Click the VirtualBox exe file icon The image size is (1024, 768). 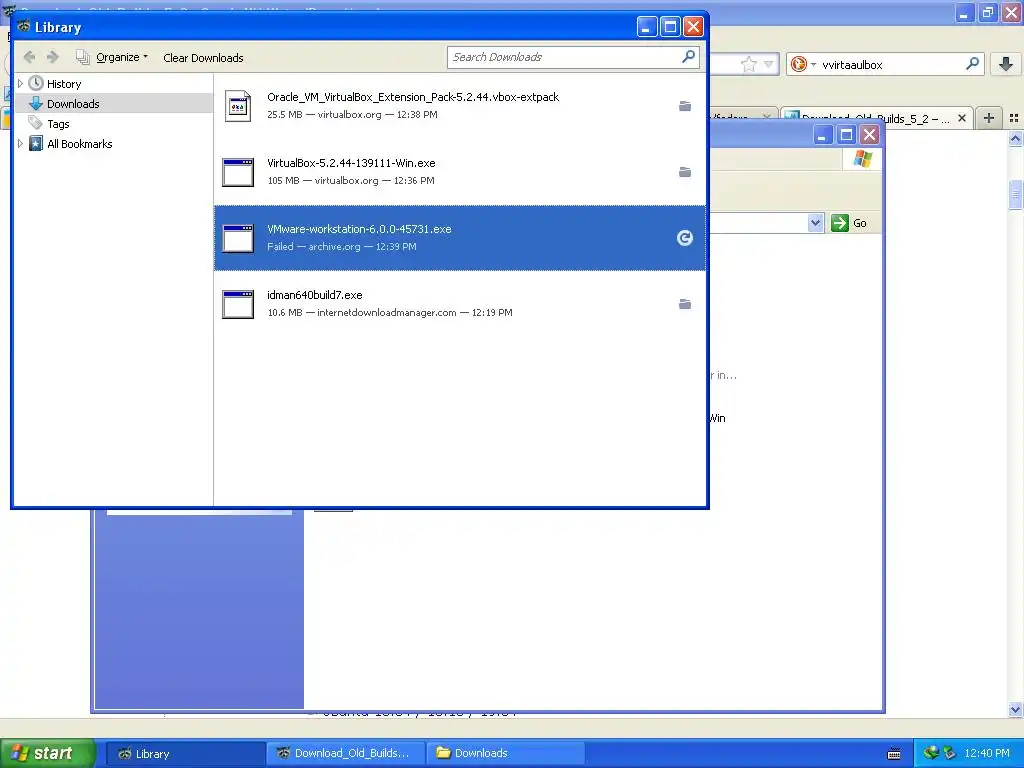tap(238, 172)
